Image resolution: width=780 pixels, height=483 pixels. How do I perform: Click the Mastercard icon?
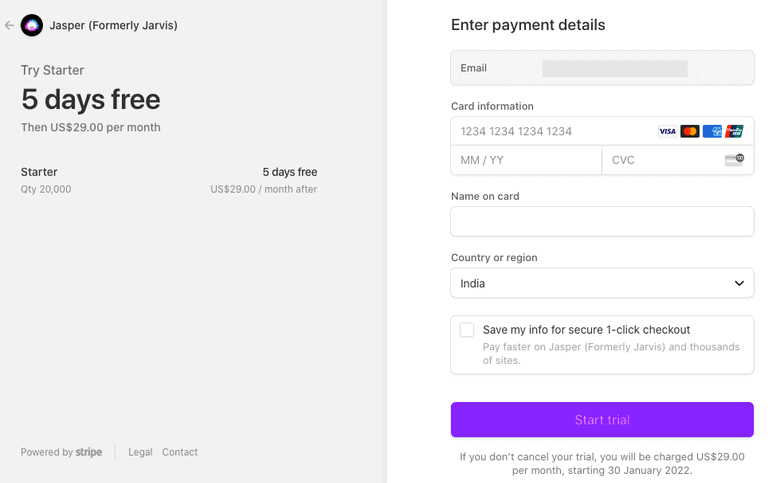pyautogui.click(x=689, y=131)
